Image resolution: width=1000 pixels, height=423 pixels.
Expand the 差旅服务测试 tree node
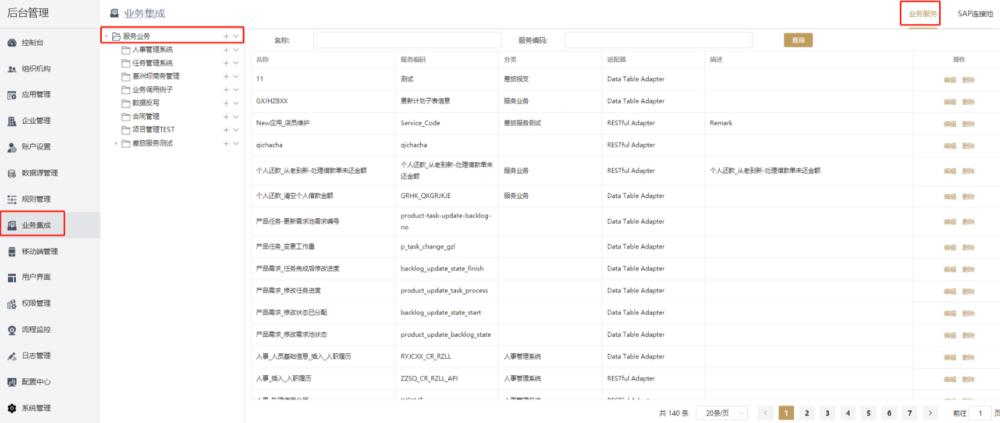[x=116, y=143]
